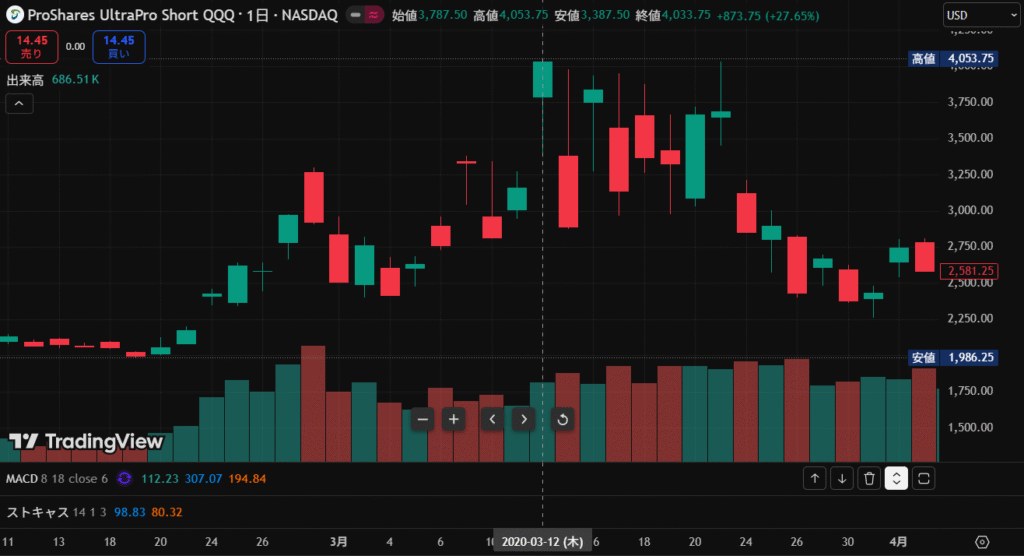Zoom in the chart with the plus button
Image resolution: width=1024 pixels, height=556 pixels.
coord(454,419)
